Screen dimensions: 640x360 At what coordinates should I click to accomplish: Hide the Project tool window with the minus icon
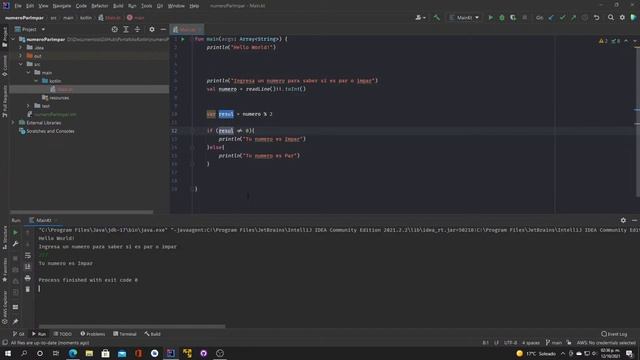point(163,29)
